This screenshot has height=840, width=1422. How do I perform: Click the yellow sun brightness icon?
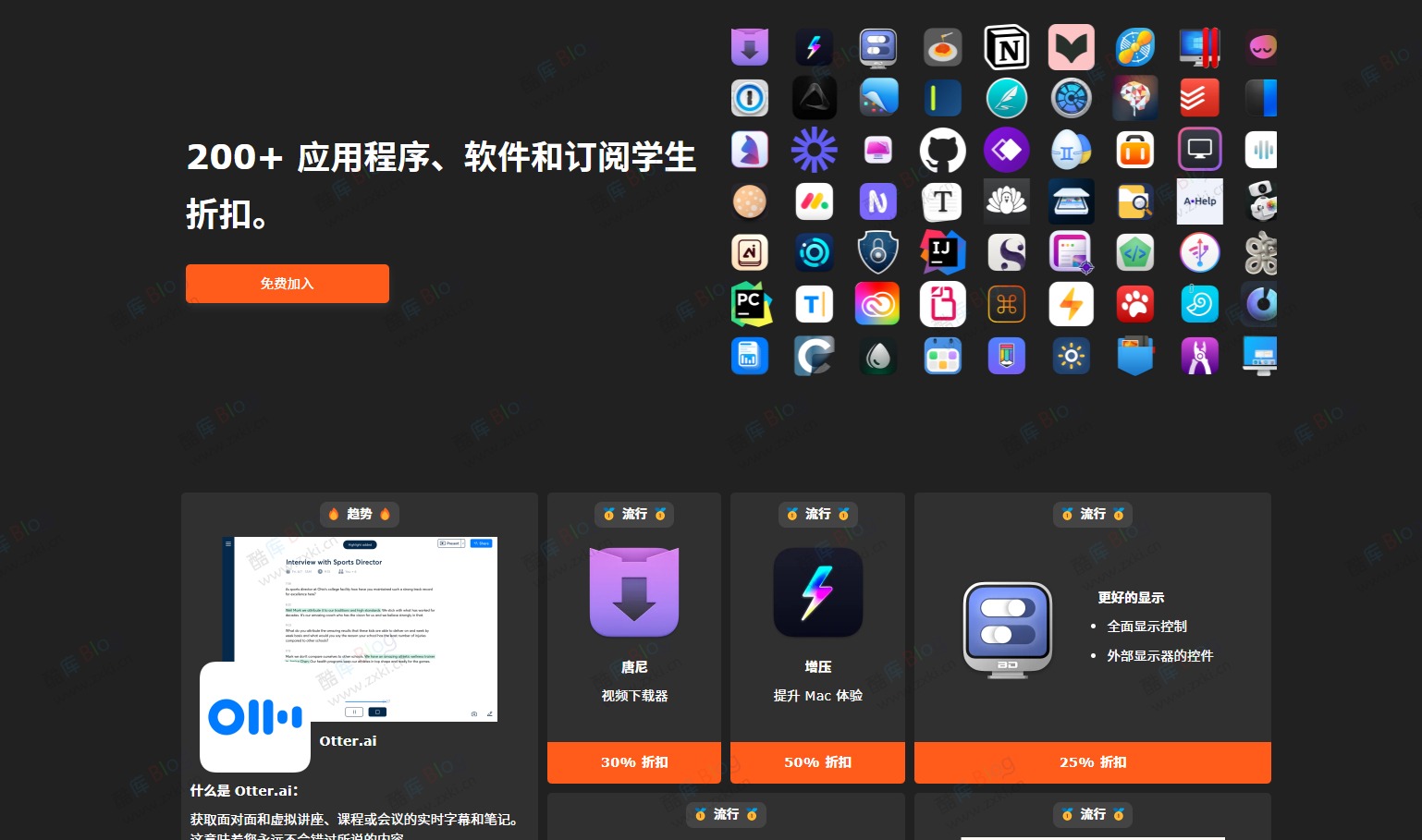1072,356
